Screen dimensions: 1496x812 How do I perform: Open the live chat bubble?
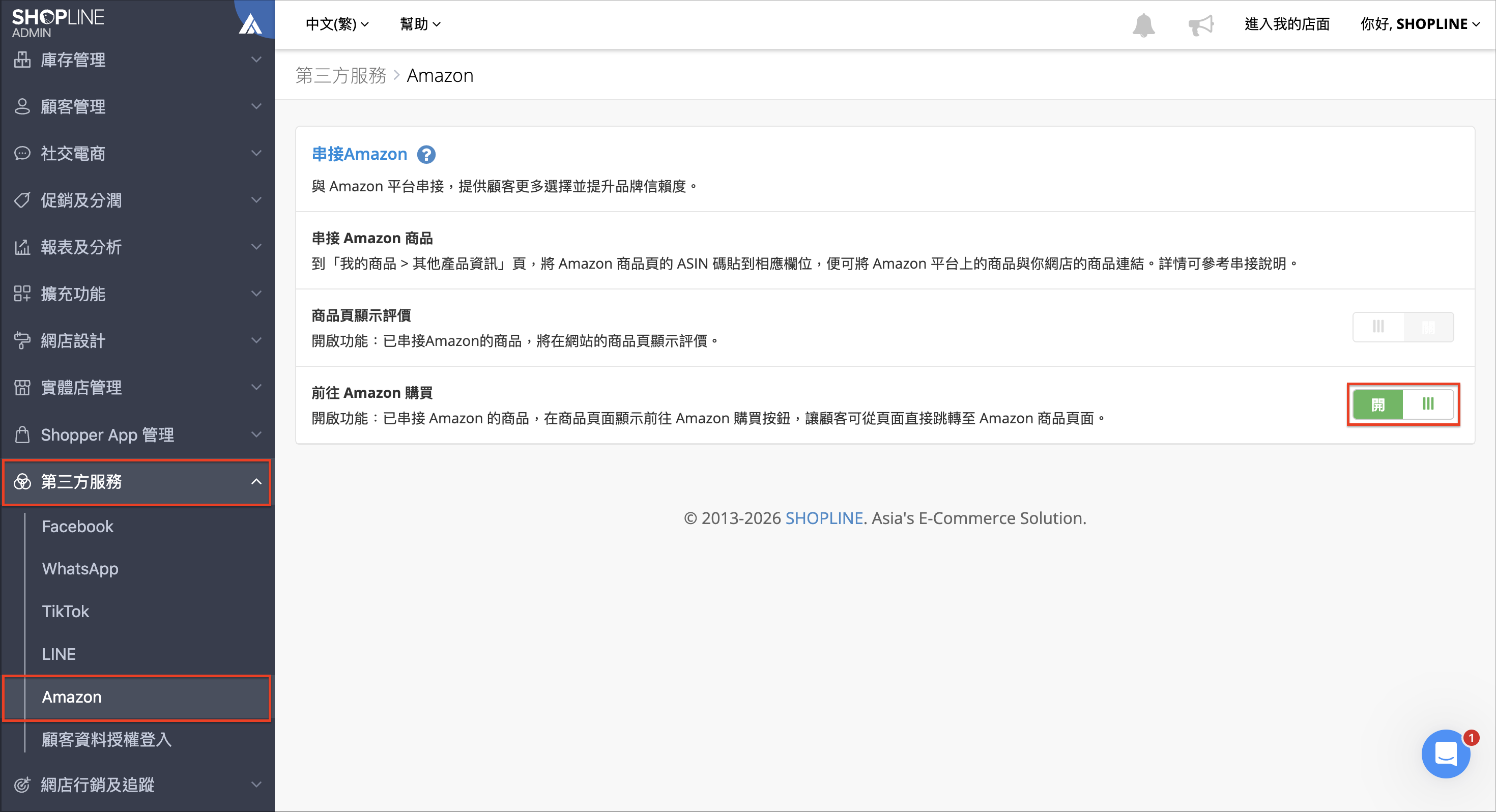1446,754
